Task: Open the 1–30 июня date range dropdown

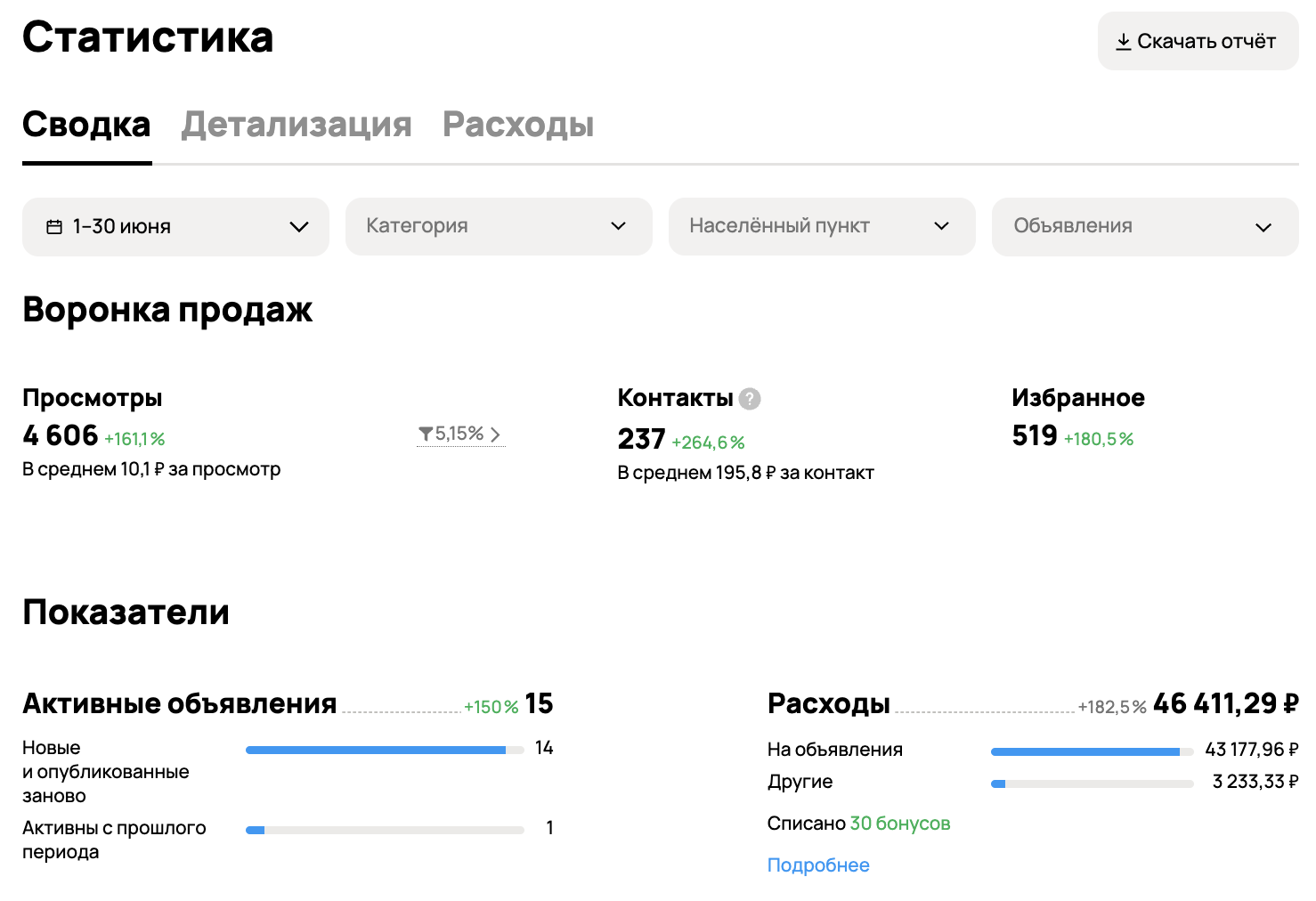Action: (x=175, y=227)
